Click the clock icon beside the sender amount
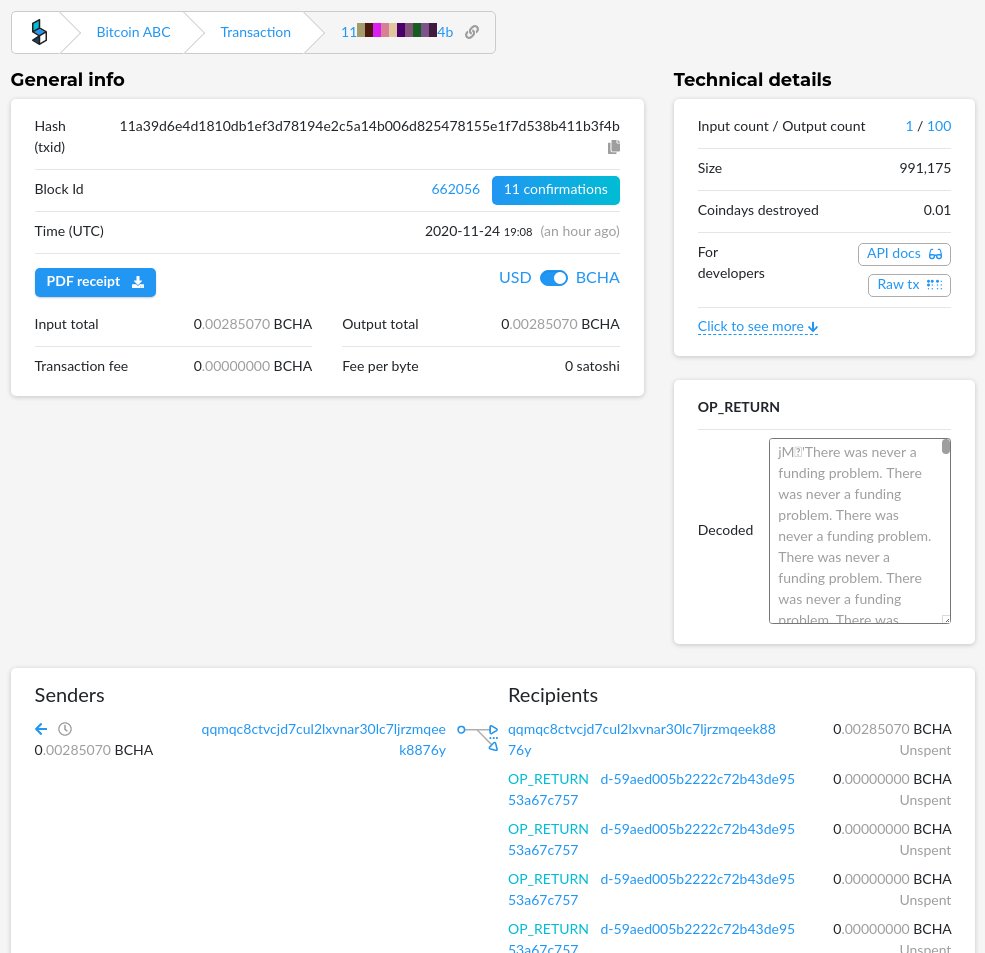The width and height of the screenshot is (985, 953). click(x=64, y=729)
